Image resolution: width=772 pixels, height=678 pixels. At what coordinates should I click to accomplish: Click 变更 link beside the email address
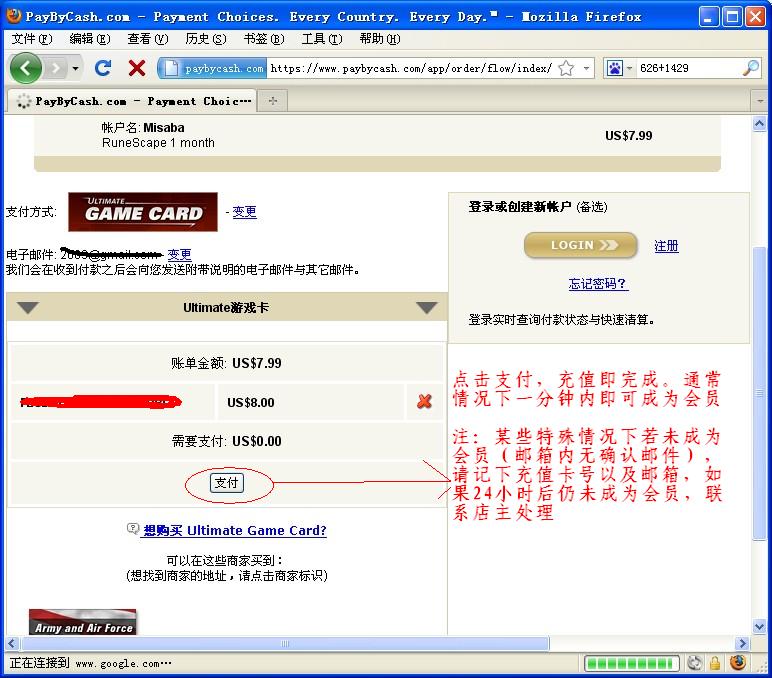(179, 254)
